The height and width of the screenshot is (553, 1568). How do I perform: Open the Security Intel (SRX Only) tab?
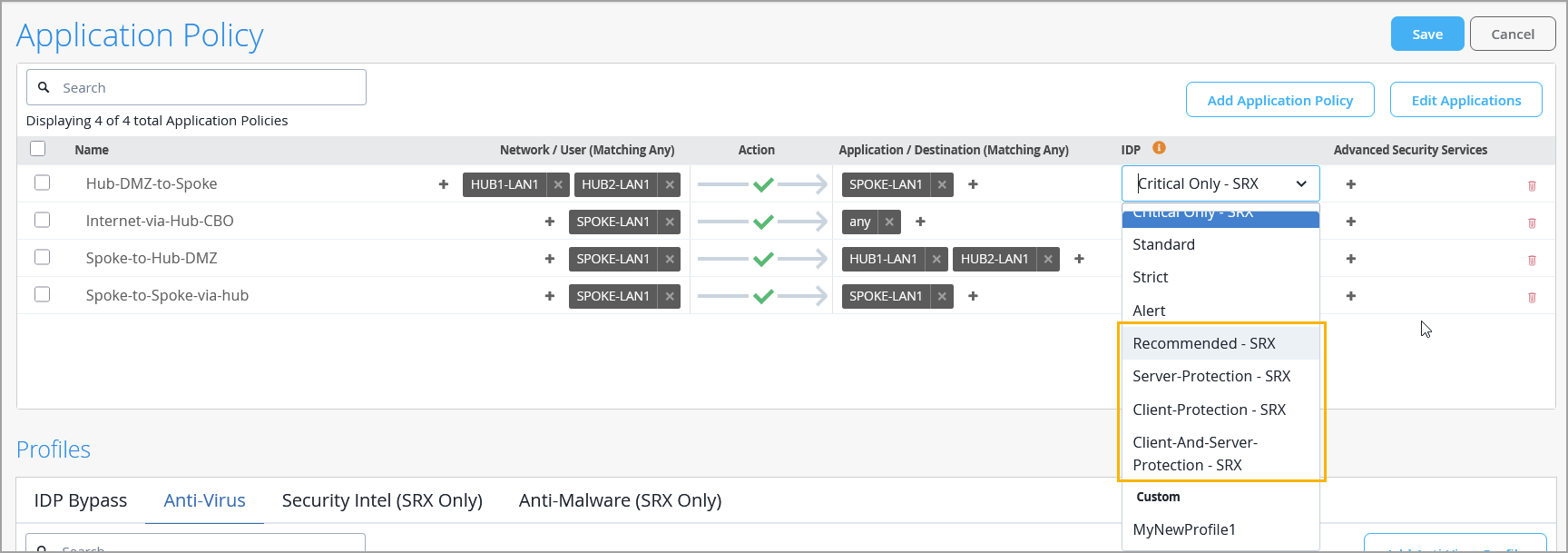point(382,500)
